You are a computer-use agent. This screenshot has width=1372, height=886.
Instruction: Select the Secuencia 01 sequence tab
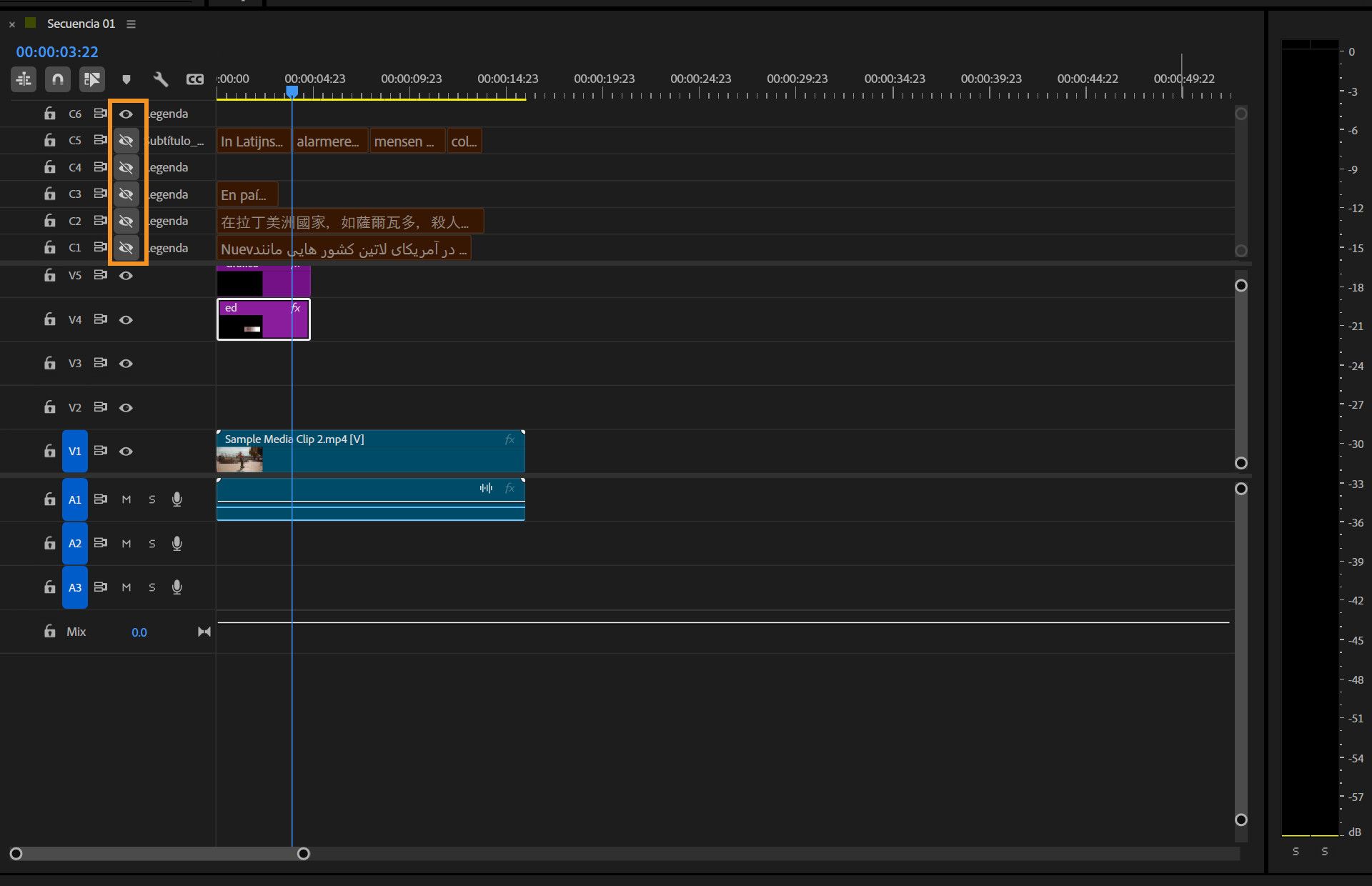pos(81,24)
